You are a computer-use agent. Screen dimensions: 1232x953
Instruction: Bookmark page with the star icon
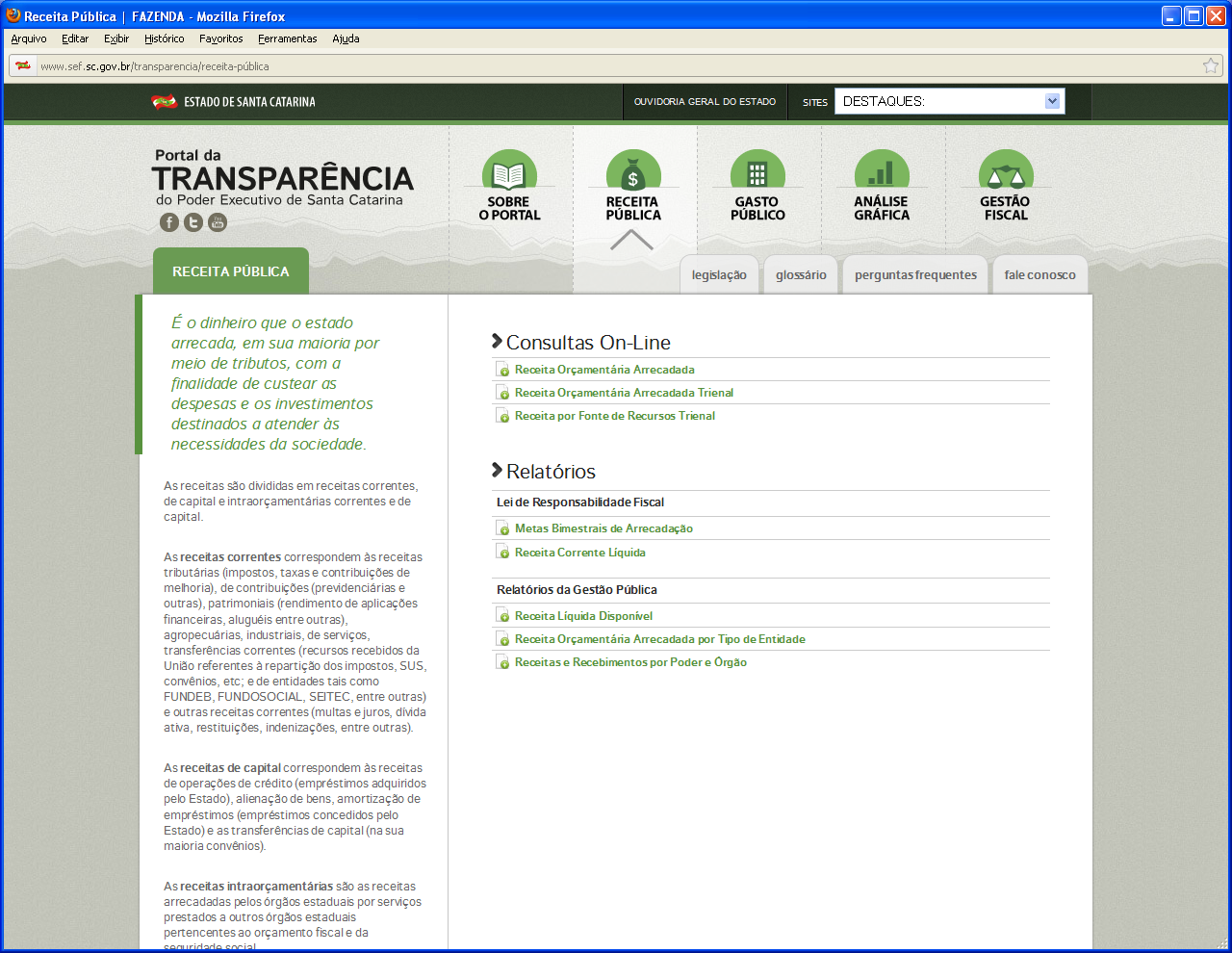(x=1211, y=65)
